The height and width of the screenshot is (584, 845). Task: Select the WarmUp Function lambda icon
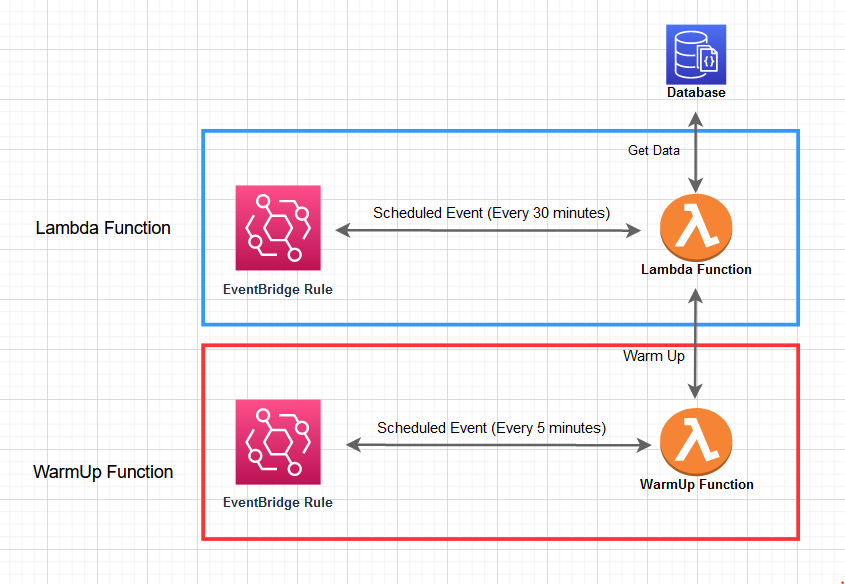tap(695, 441)
